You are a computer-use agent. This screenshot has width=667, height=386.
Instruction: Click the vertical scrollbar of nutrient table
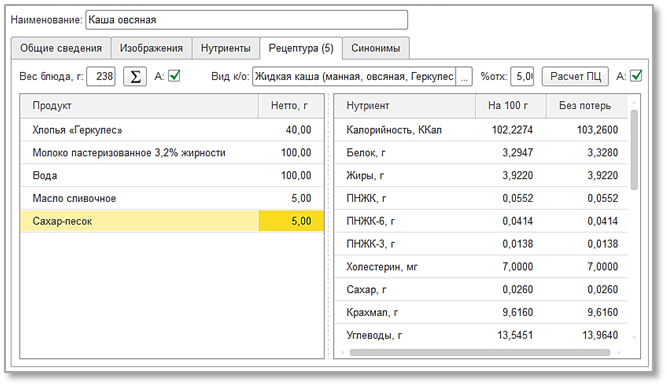(634, 150)
